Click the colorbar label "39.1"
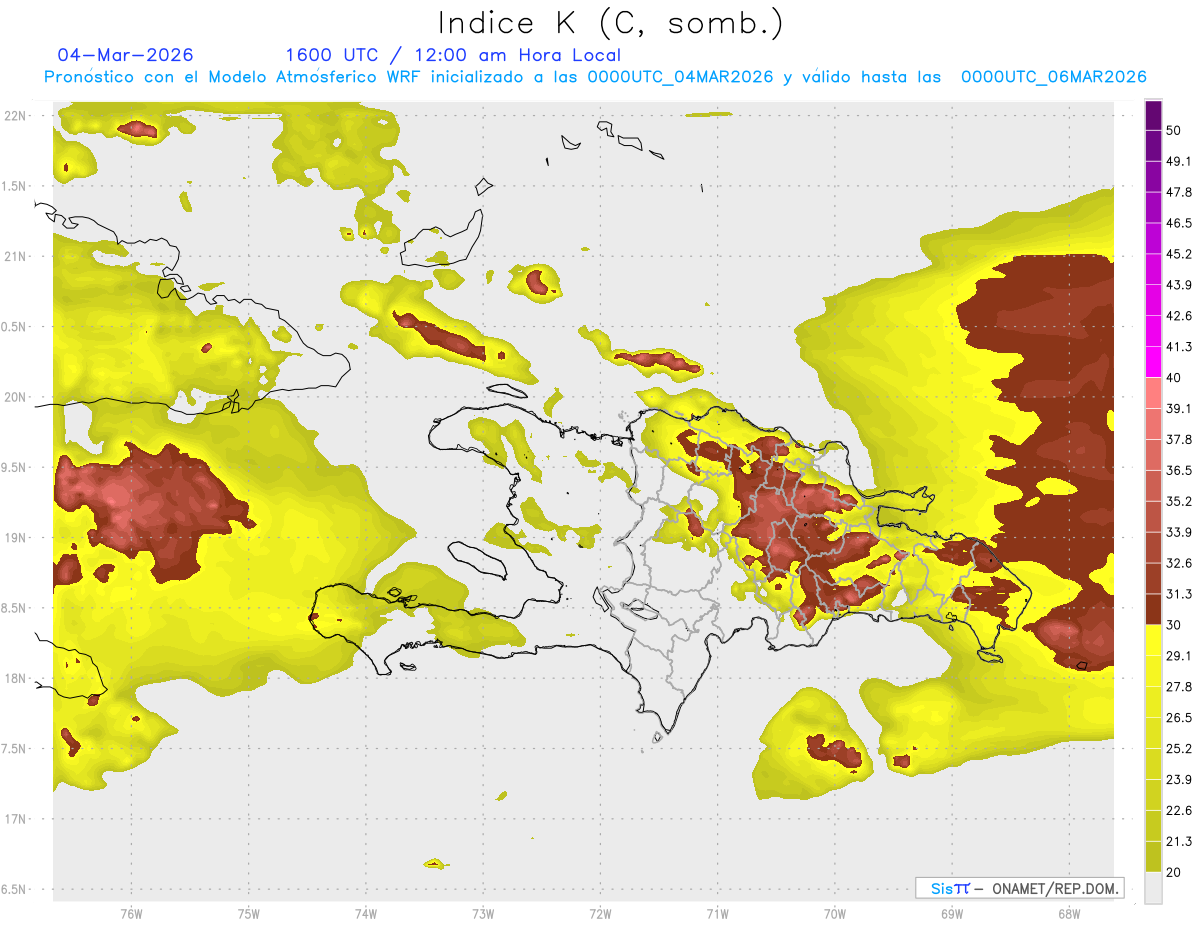The height and width of the screenshot is (927, 1200). click(x=1179, y=409)
